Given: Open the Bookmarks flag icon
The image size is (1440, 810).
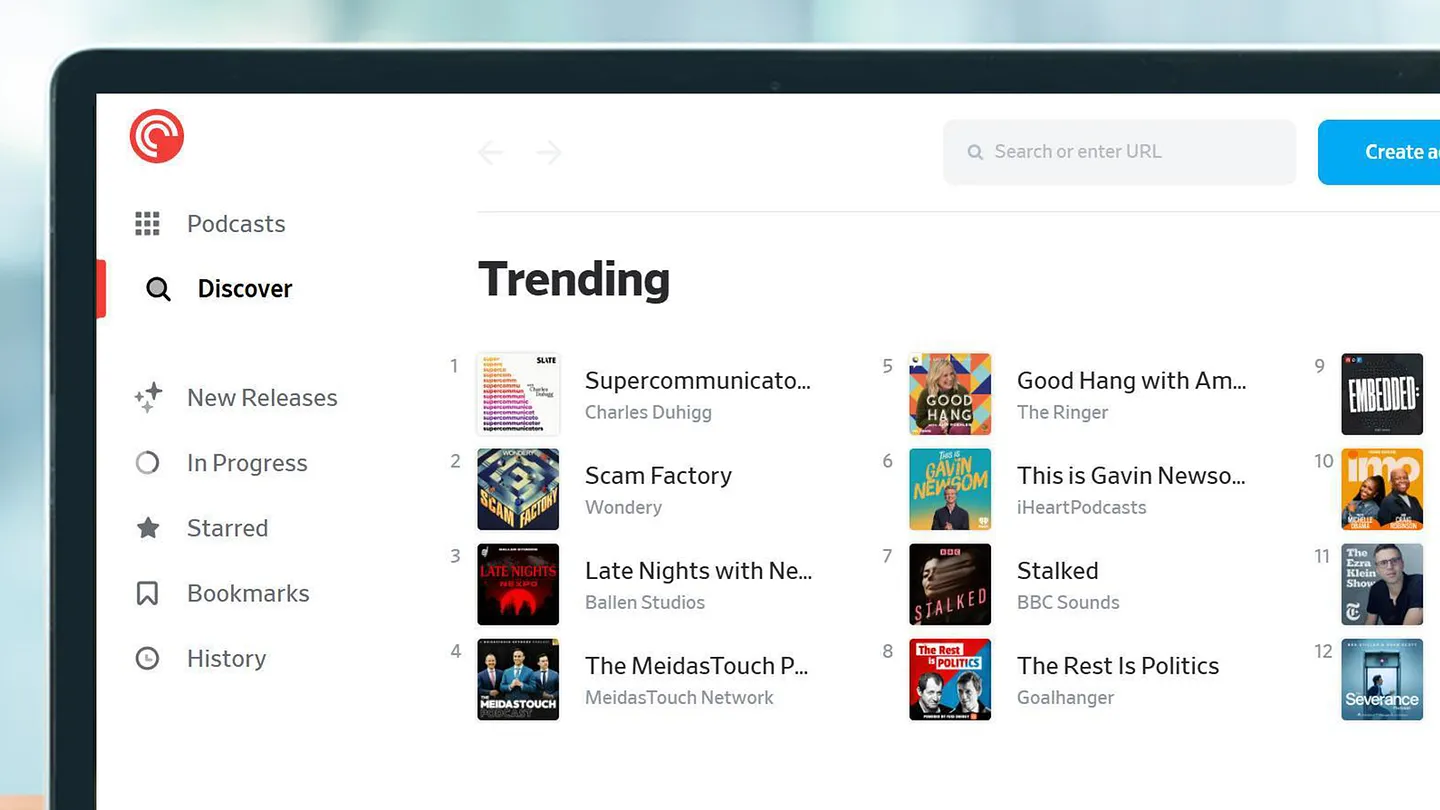Looking at the screenshot, I should pyautogui.click(x=147, y=593).
